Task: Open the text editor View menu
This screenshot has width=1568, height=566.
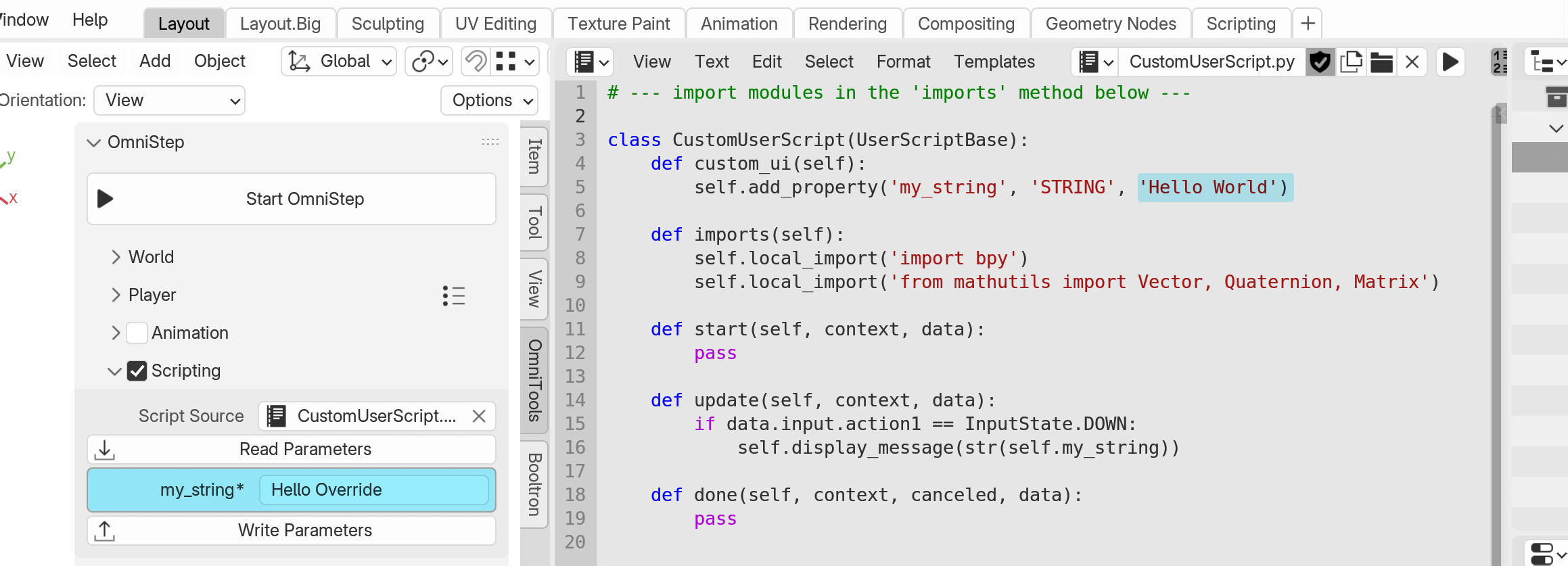Action: pos(651,62)
